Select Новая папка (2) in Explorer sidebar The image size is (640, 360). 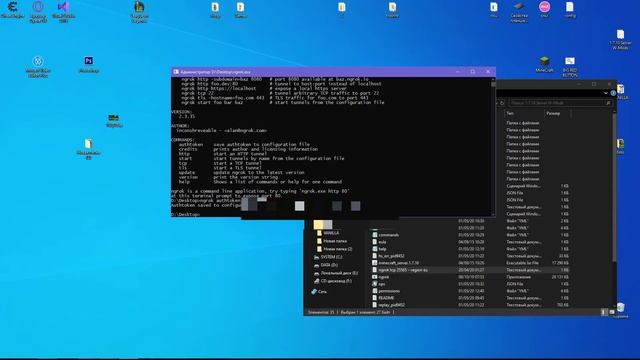[x=335, y=249]
